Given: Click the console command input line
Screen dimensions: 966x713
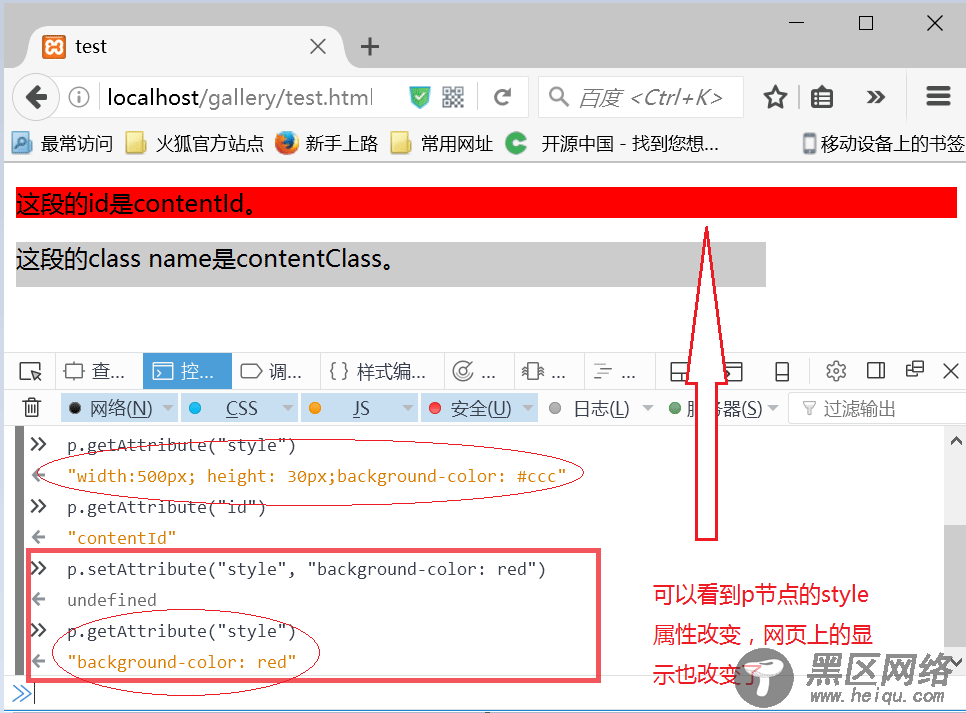Looking at the screenshot, I should click(x=487, y=694).
